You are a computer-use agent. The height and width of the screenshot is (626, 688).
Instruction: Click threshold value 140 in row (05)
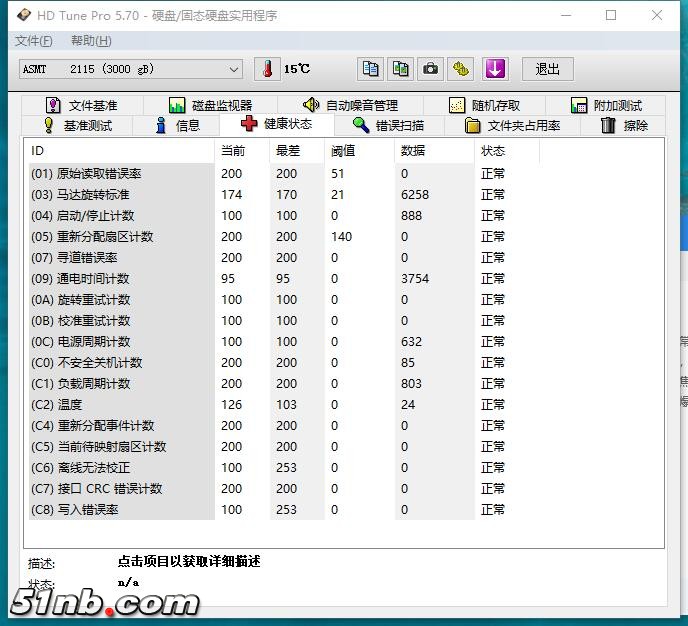tap(341, 237)
